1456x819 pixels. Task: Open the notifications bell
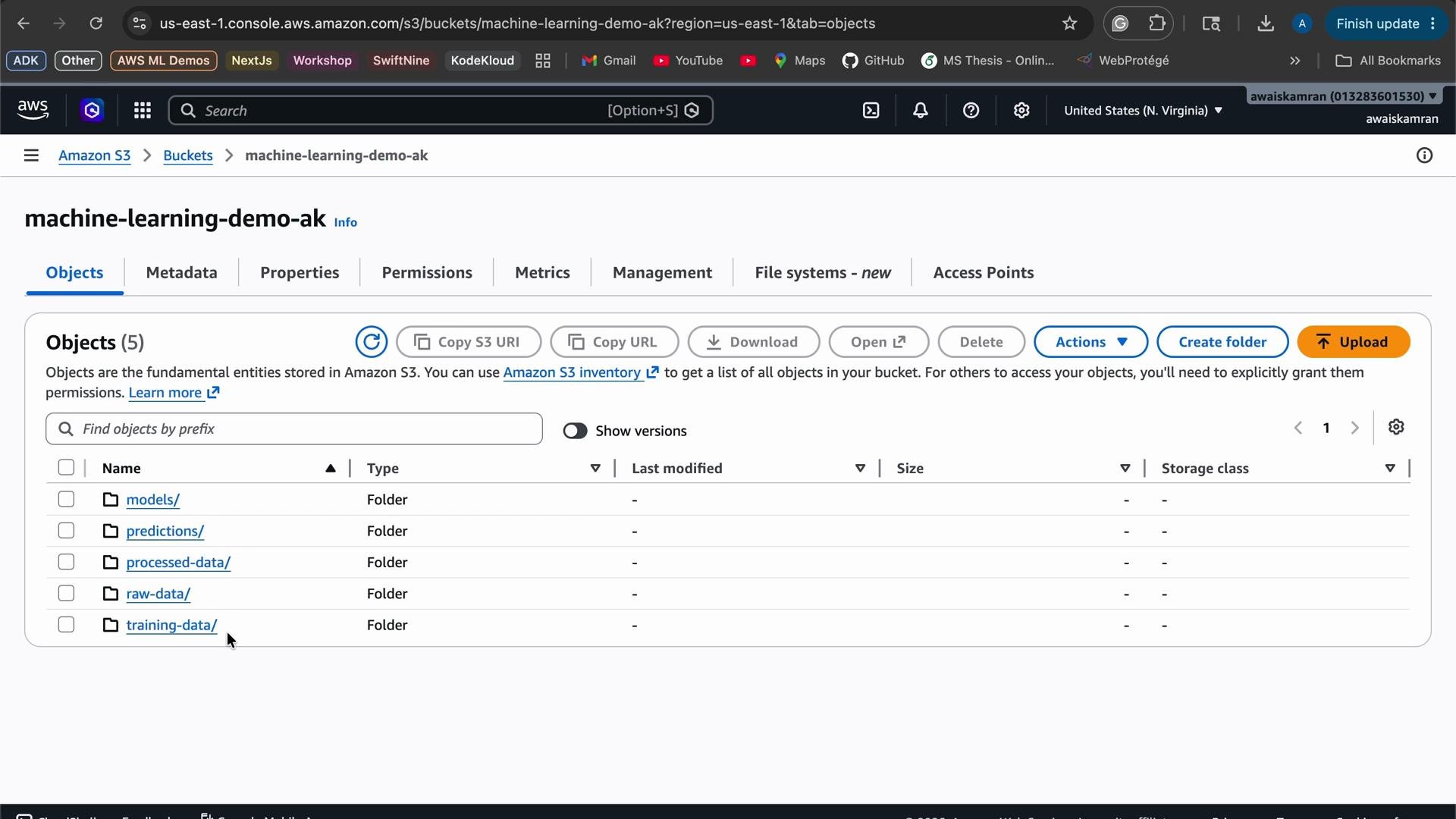point(920,111)
